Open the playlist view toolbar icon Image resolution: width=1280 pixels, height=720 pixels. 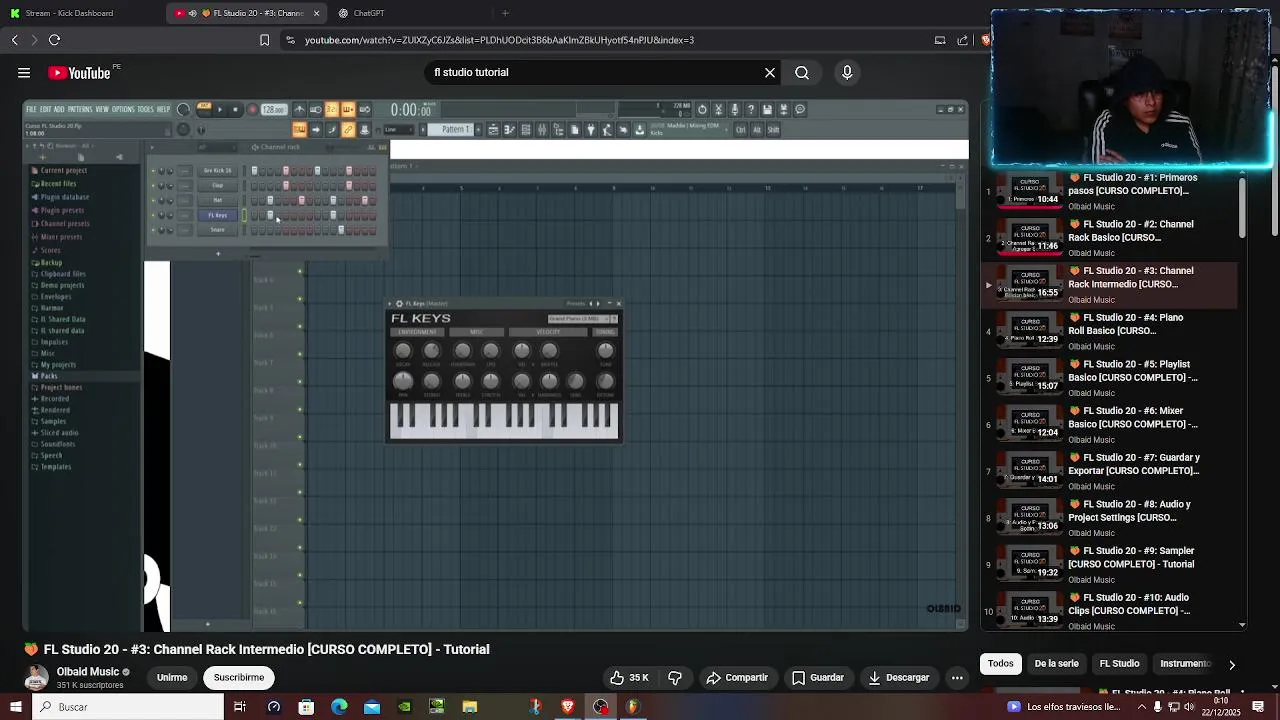[493, 129]
